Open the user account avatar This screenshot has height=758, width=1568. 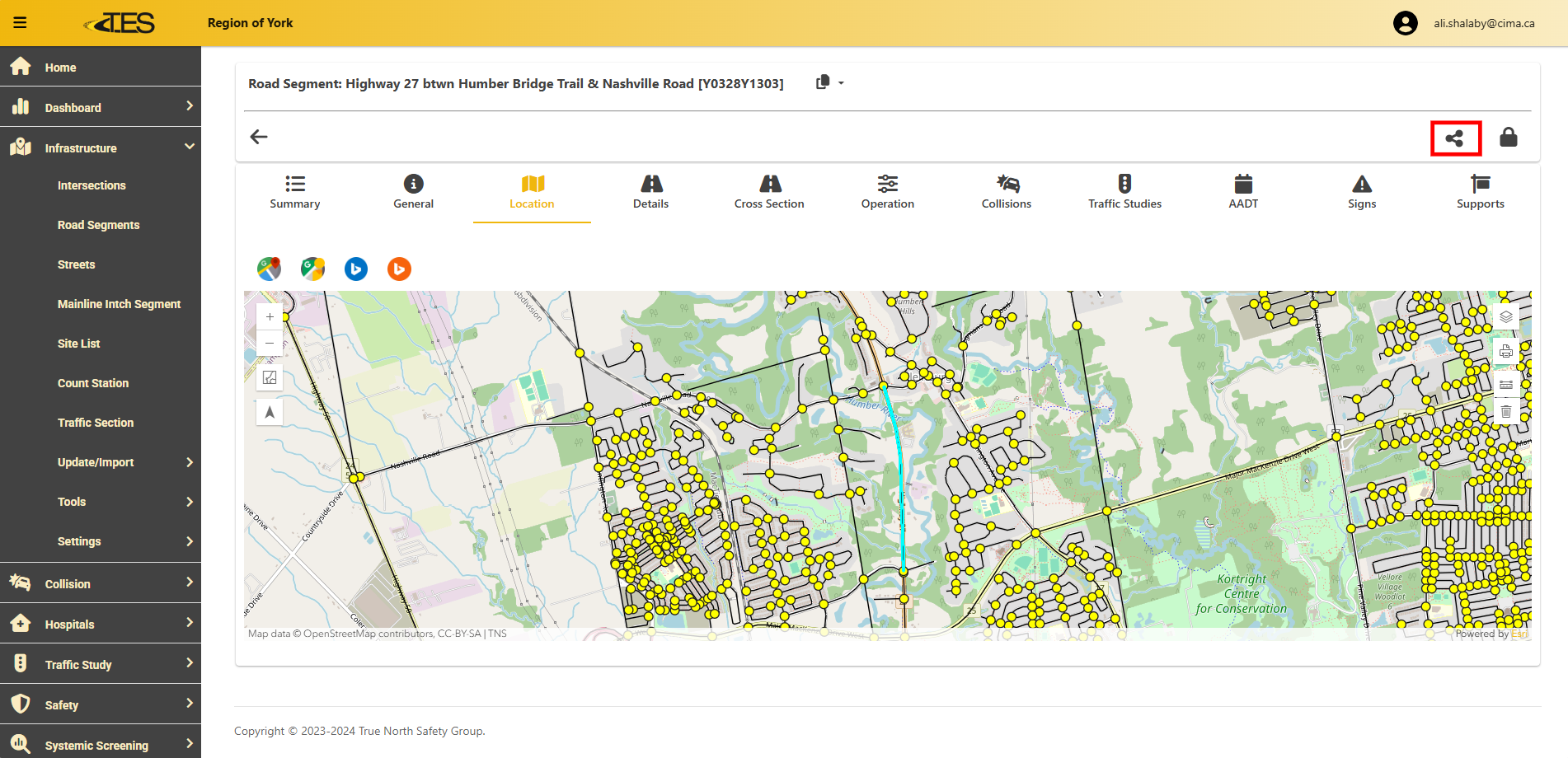[x=1405, y=23]
